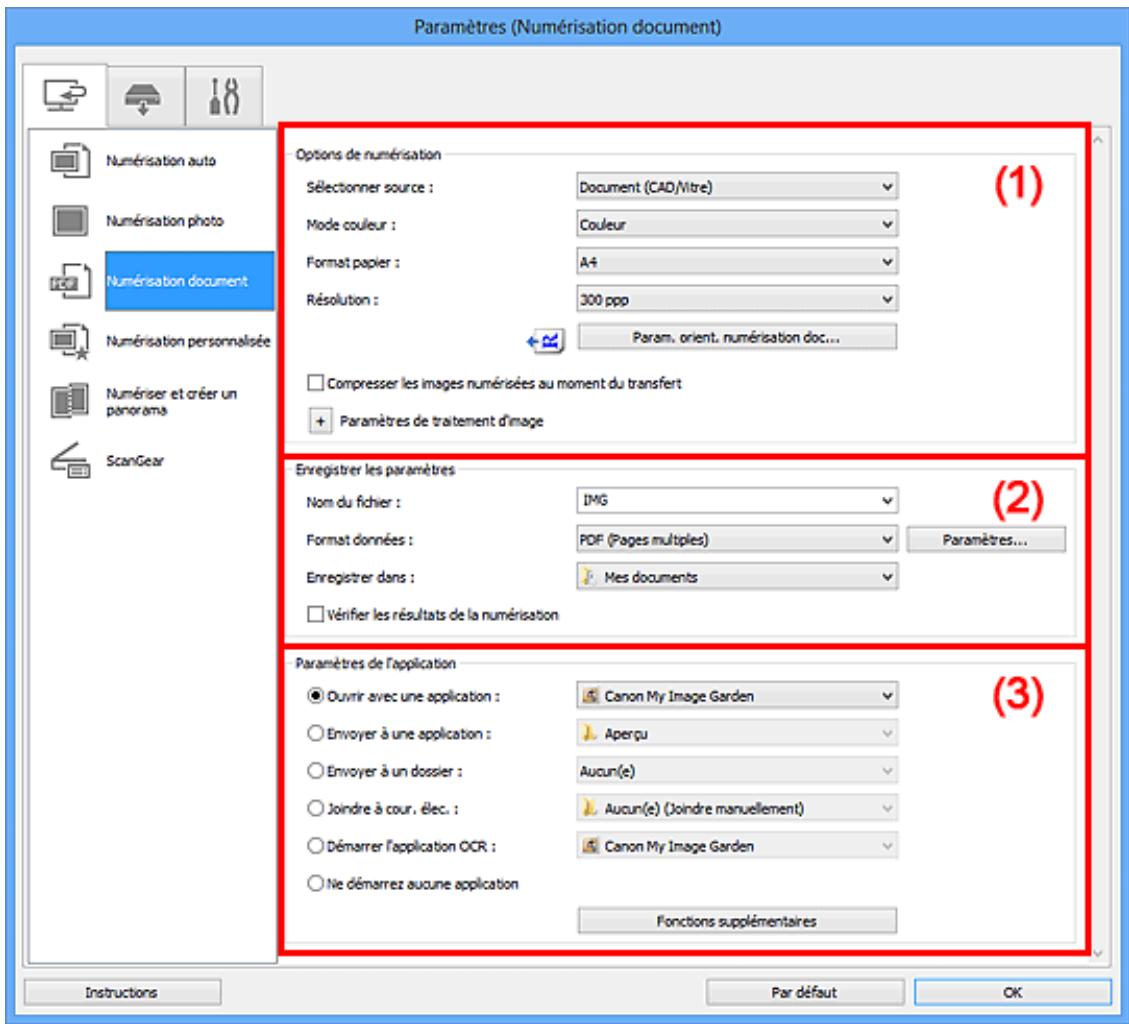Enable Compresser les images numérisées checkbox
1129x1024 pixels.
coord(315,383)
